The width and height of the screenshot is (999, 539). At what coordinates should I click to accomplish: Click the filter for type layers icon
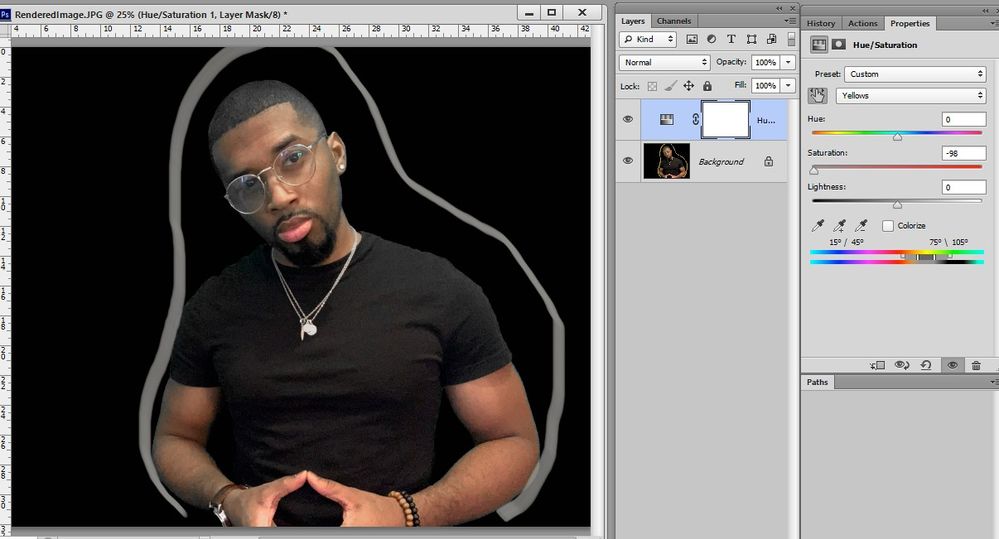click(731, 40)
